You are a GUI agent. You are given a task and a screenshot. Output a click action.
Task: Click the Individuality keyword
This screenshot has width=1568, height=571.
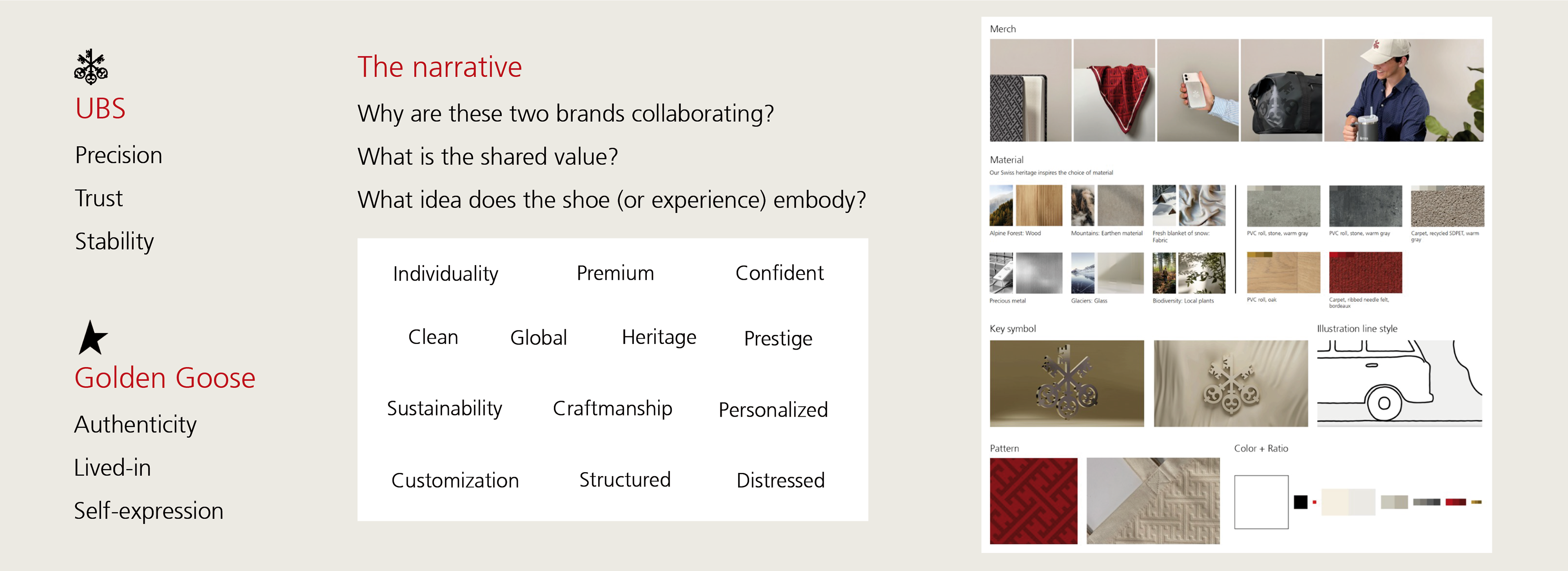click(445, 274)
